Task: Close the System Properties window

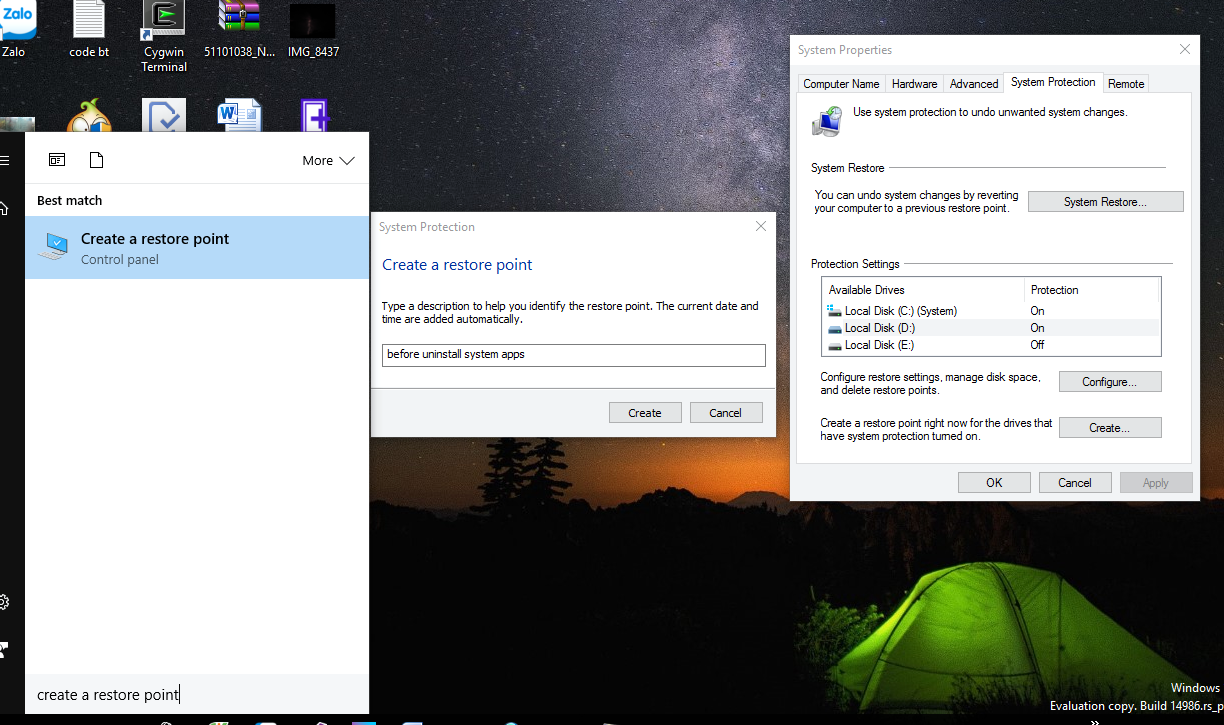Action: (1185, 50)
